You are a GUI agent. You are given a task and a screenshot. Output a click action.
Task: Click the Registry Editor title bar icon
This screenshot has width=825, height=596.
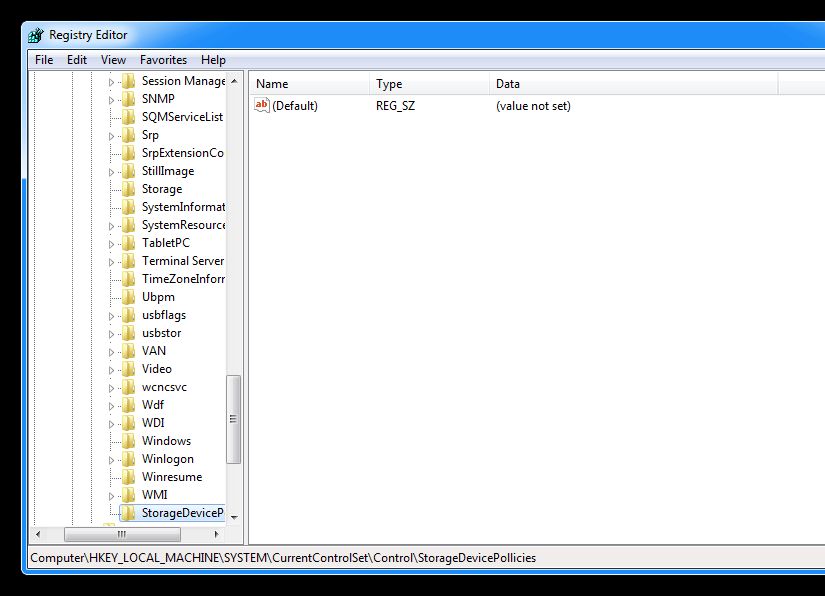[36, 35]
